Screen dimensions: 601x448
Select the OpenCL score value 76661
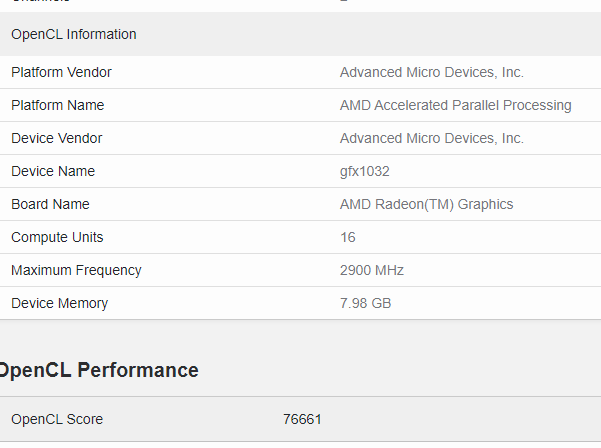tap(302, 419)
